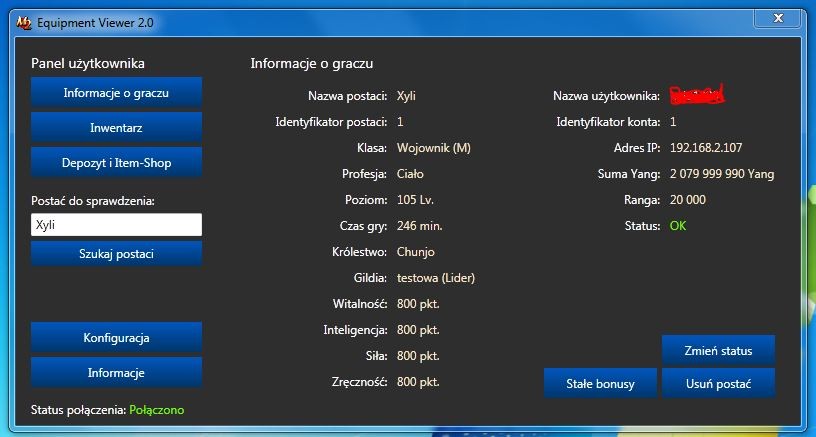Click the 246 min. play time value
This screenshot has width=816, height=437.
click(x=419, y=226)
